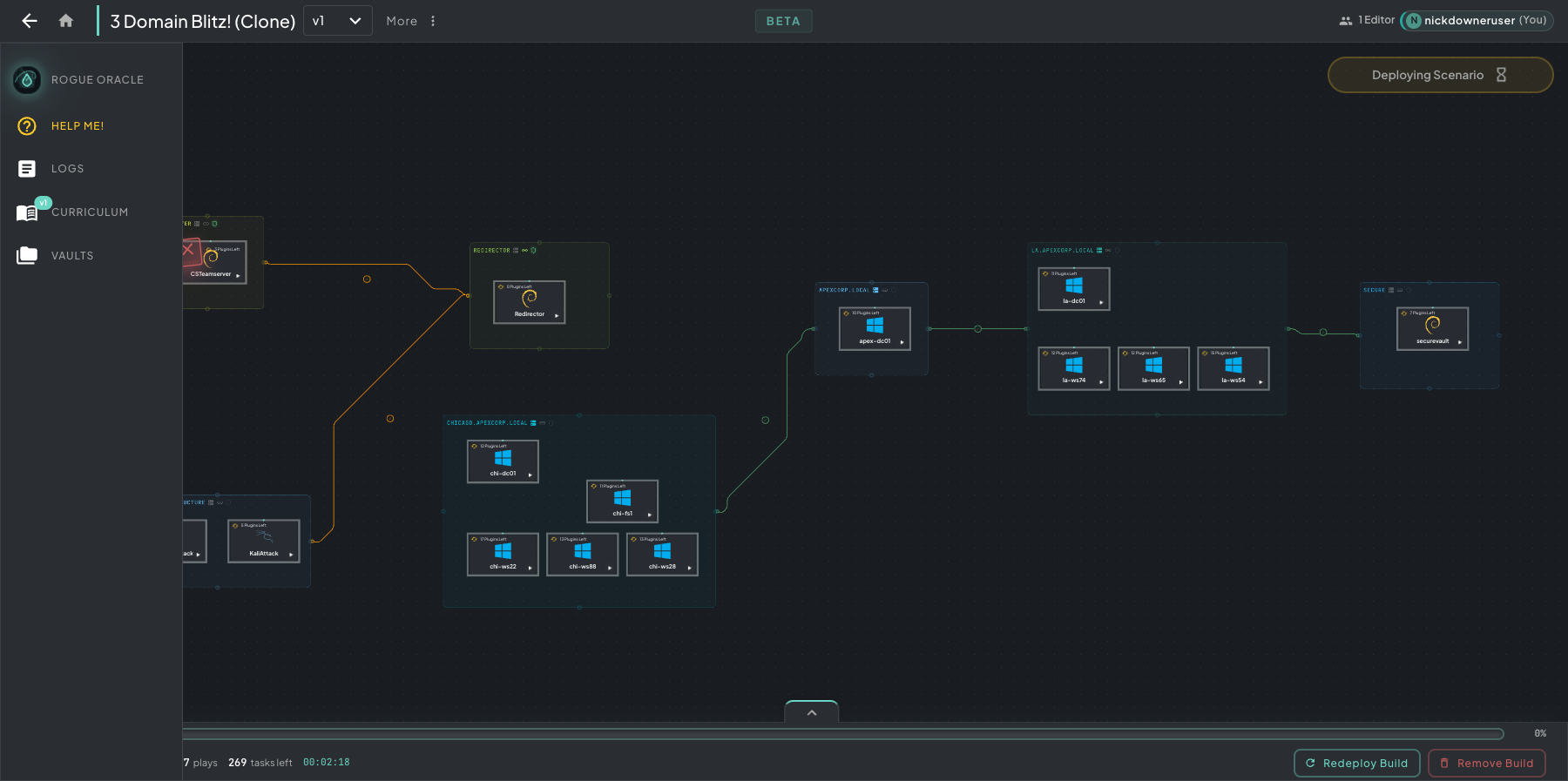Toggle the SECURE subnet link icon

(x=1400, y=290)
